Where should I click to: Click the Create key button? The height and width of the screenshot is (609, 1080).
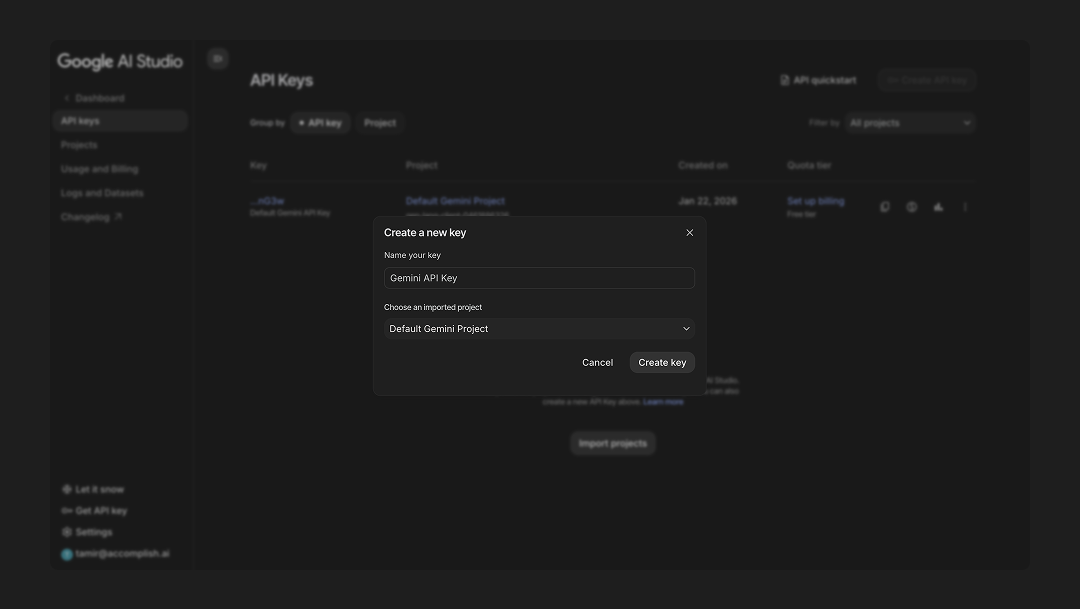(x=662, y=362)
